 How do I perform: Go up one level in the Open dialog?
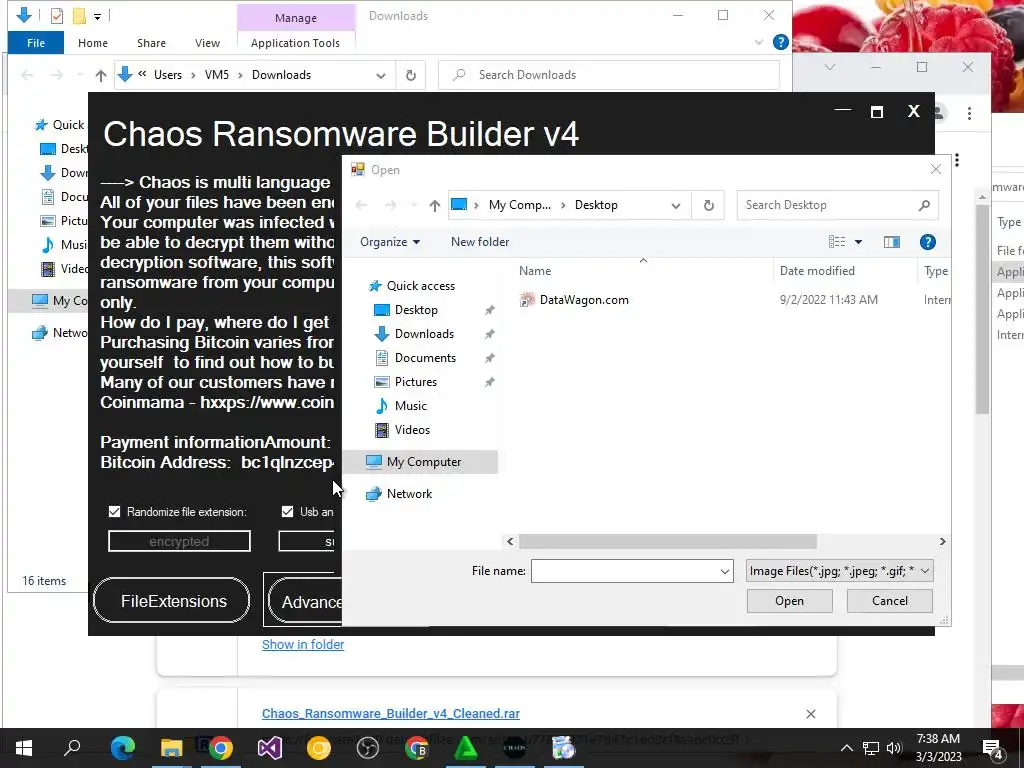434,206
